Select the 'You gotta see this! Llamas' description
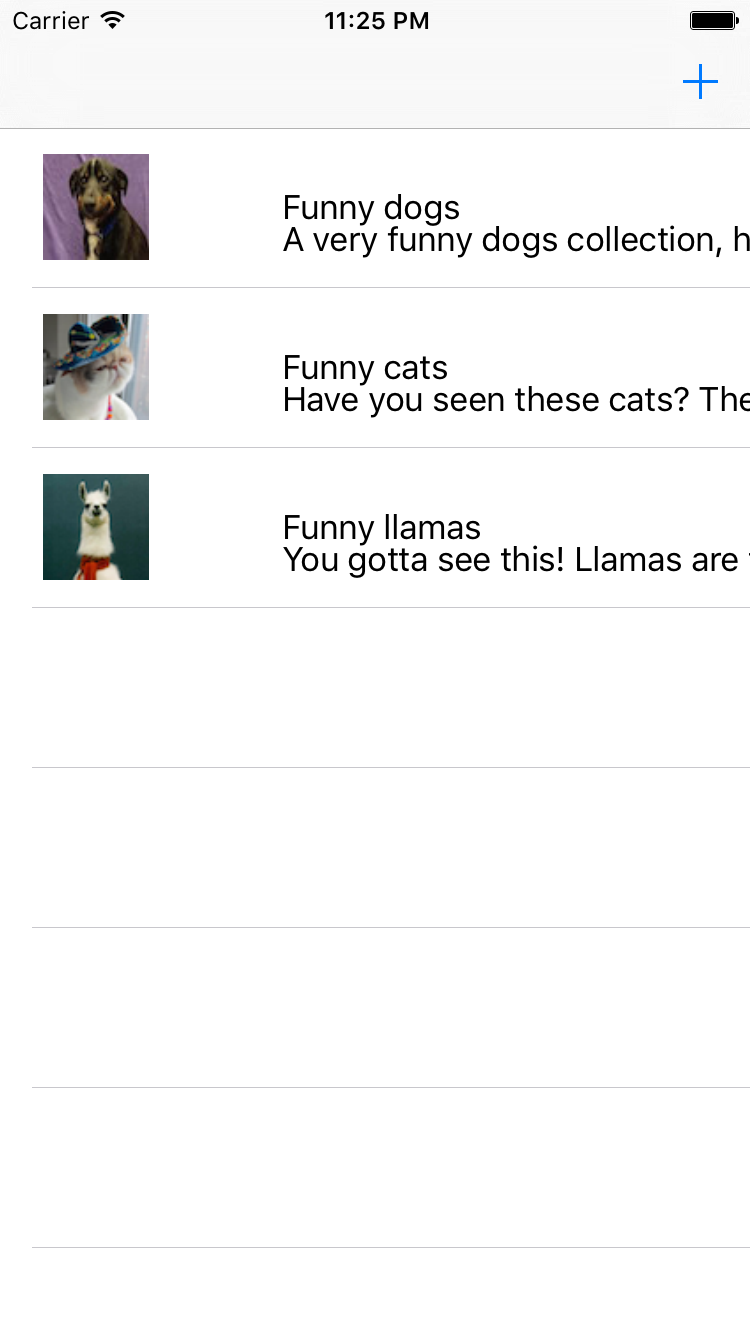The image size is (750, 1334). tap(515, 561)
